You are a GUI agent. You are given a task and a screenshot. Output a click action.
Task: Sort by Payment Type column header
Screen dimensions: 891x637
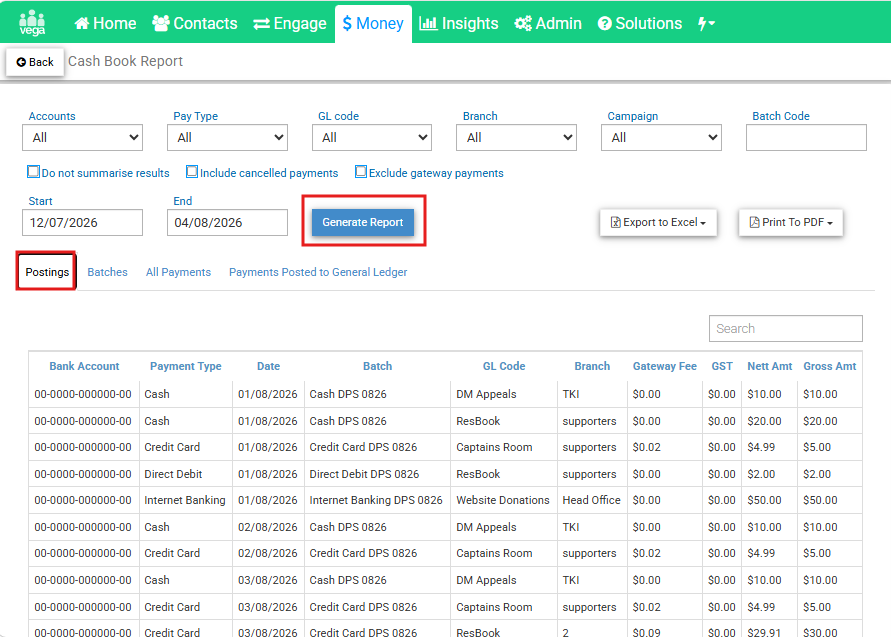click(186, 367)
